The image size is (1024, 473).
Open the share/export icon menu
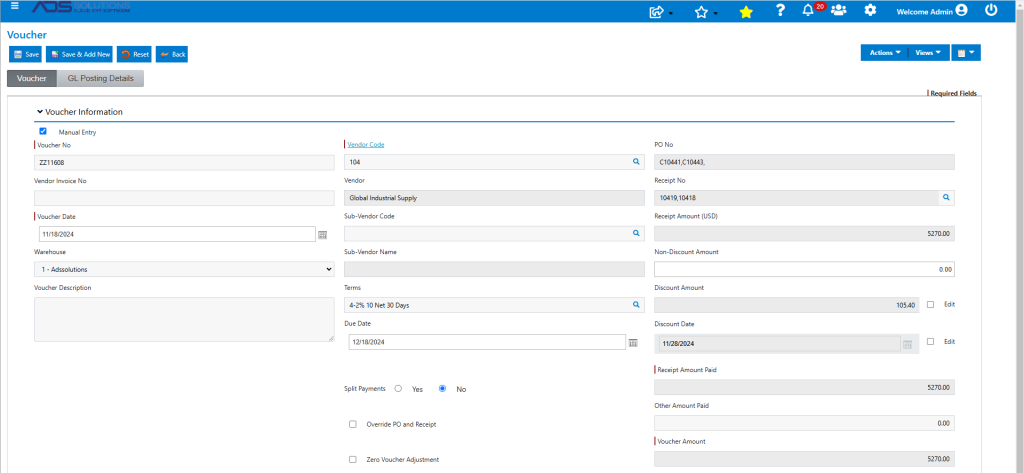pyautogui.click(x=661, y=11)
